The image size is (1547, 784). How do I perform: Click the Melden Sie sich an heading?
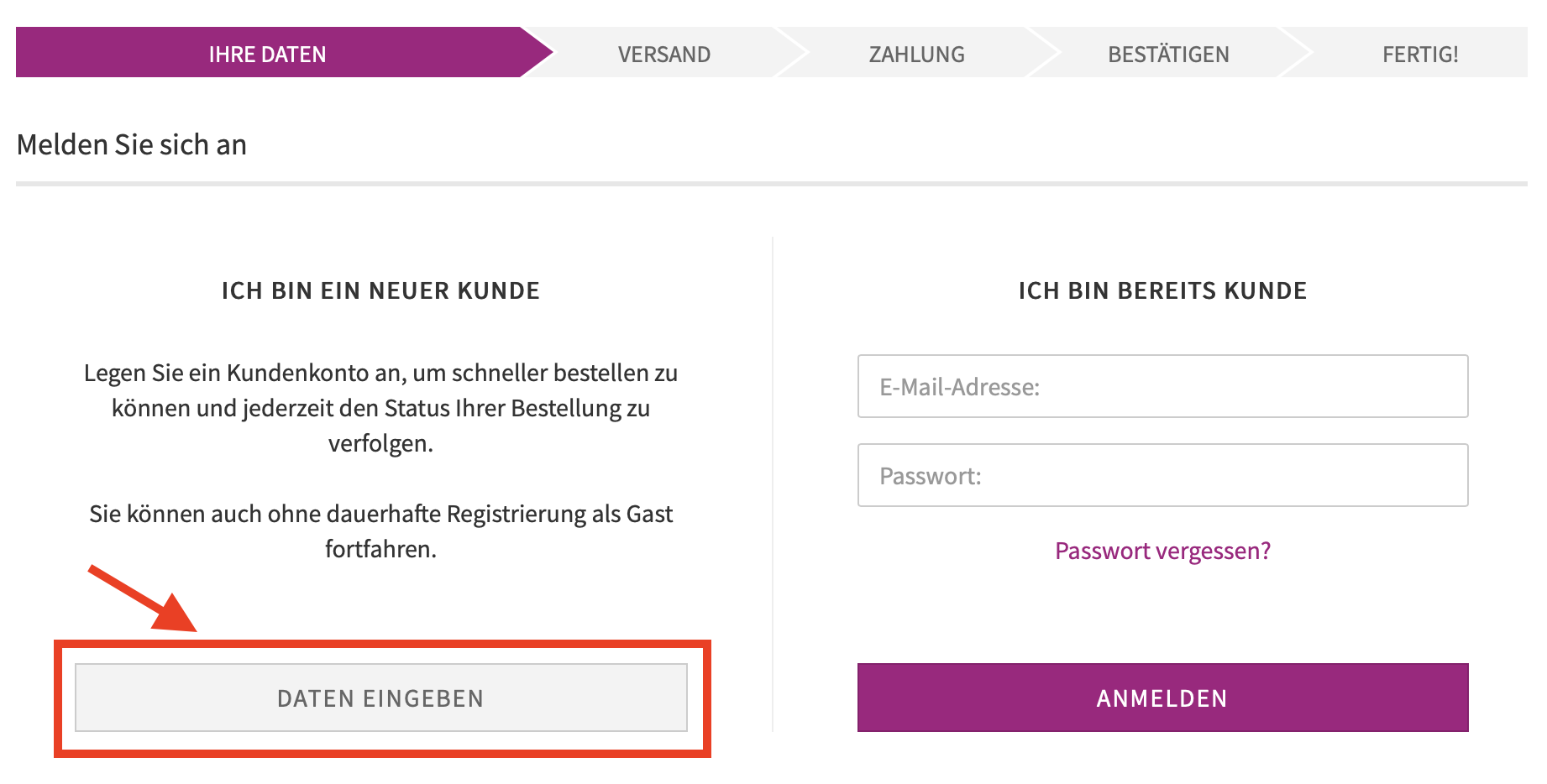(132, 144)
